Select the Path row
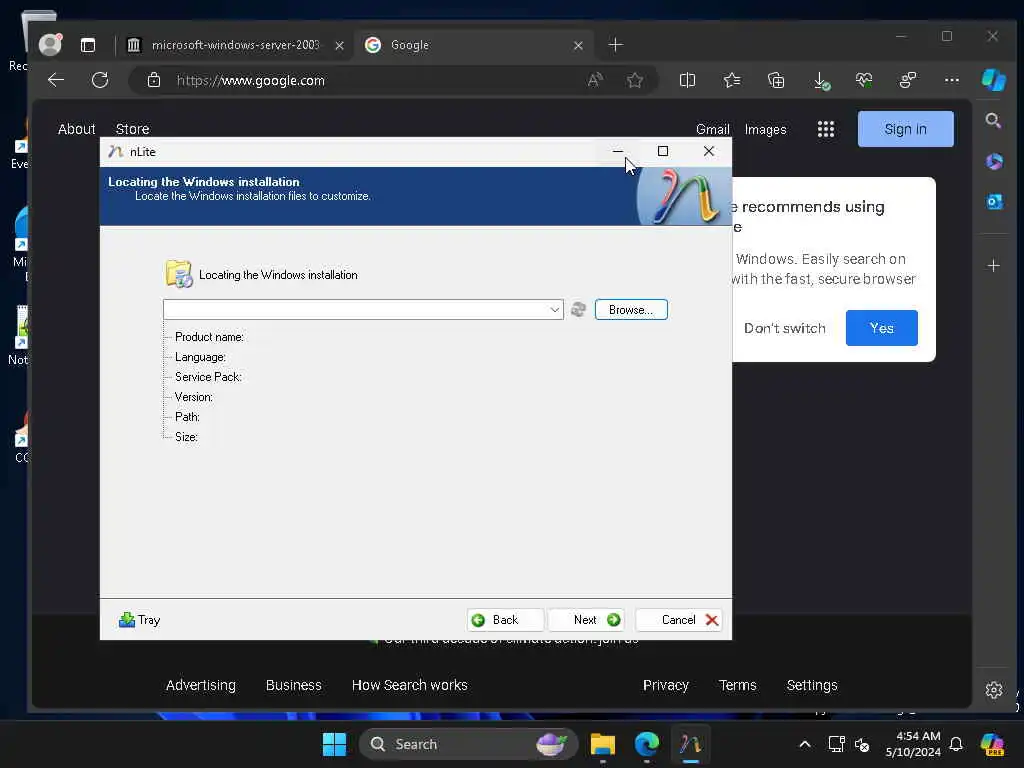The height and width of the screenshot is (768, 1024). [x=187, y=417]
